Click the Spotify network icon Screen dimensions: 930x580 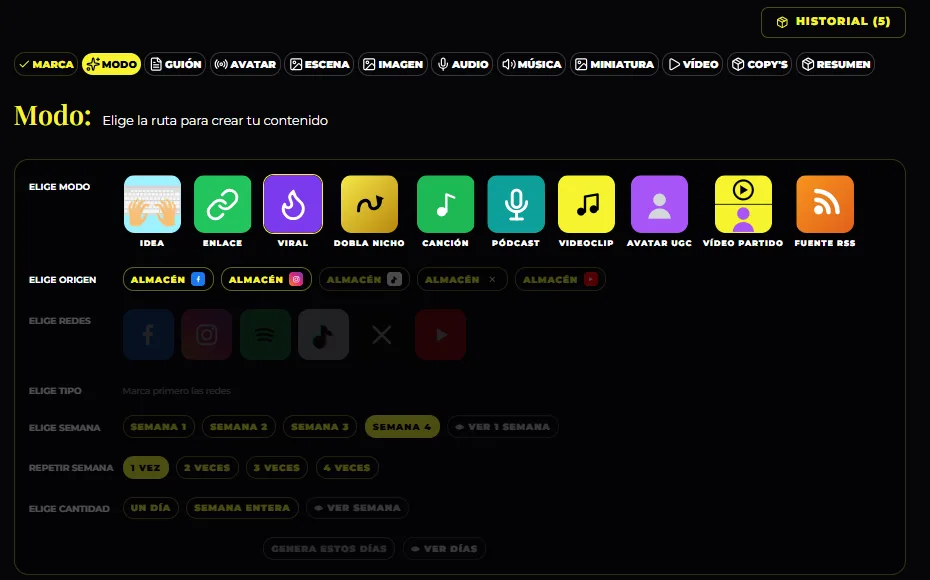[x=265, y=334]
